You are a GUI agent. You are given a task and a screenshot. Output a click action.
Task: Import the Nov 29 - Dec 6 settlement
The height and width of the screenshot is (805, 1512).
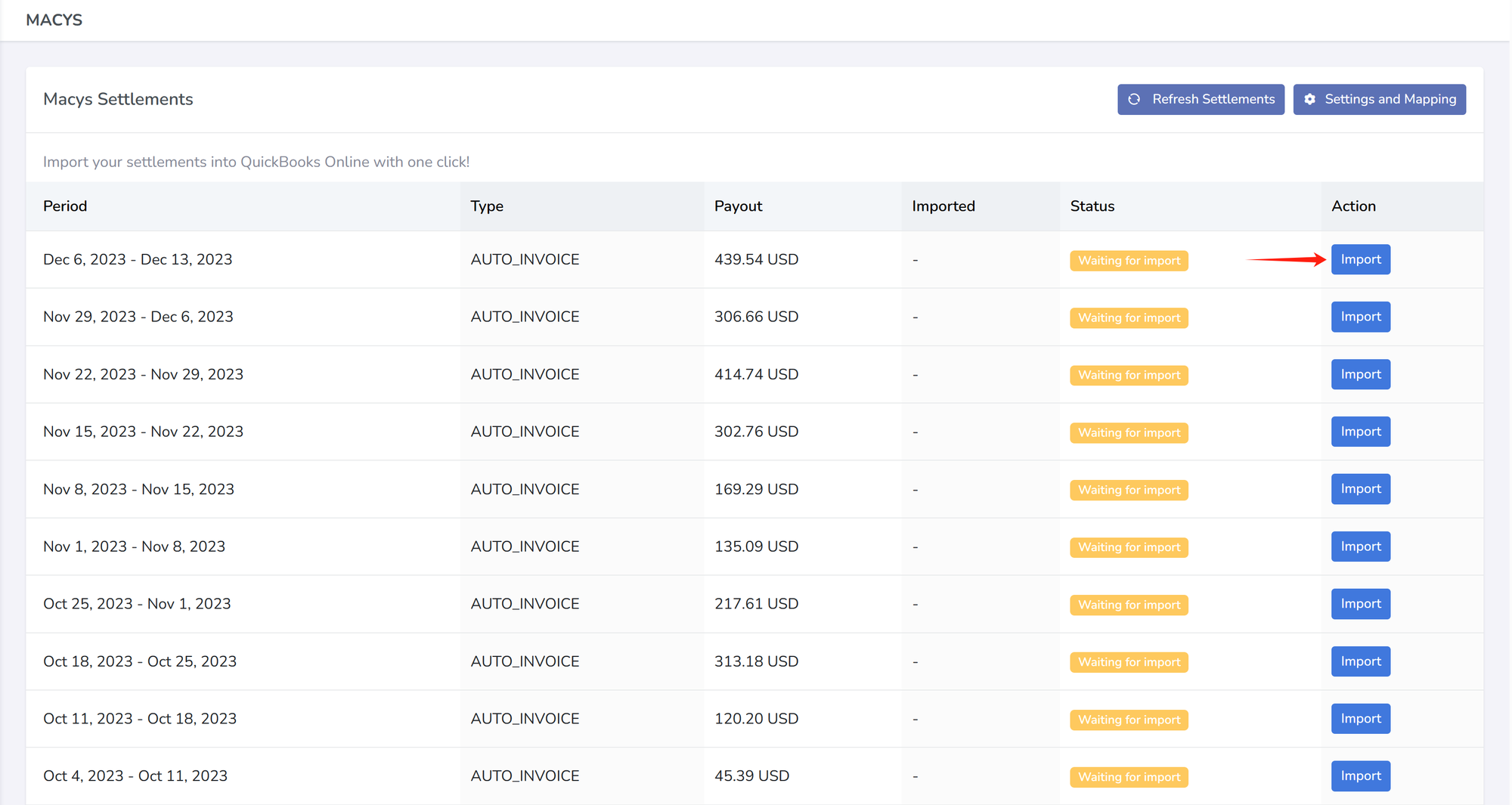(1360, 317)
